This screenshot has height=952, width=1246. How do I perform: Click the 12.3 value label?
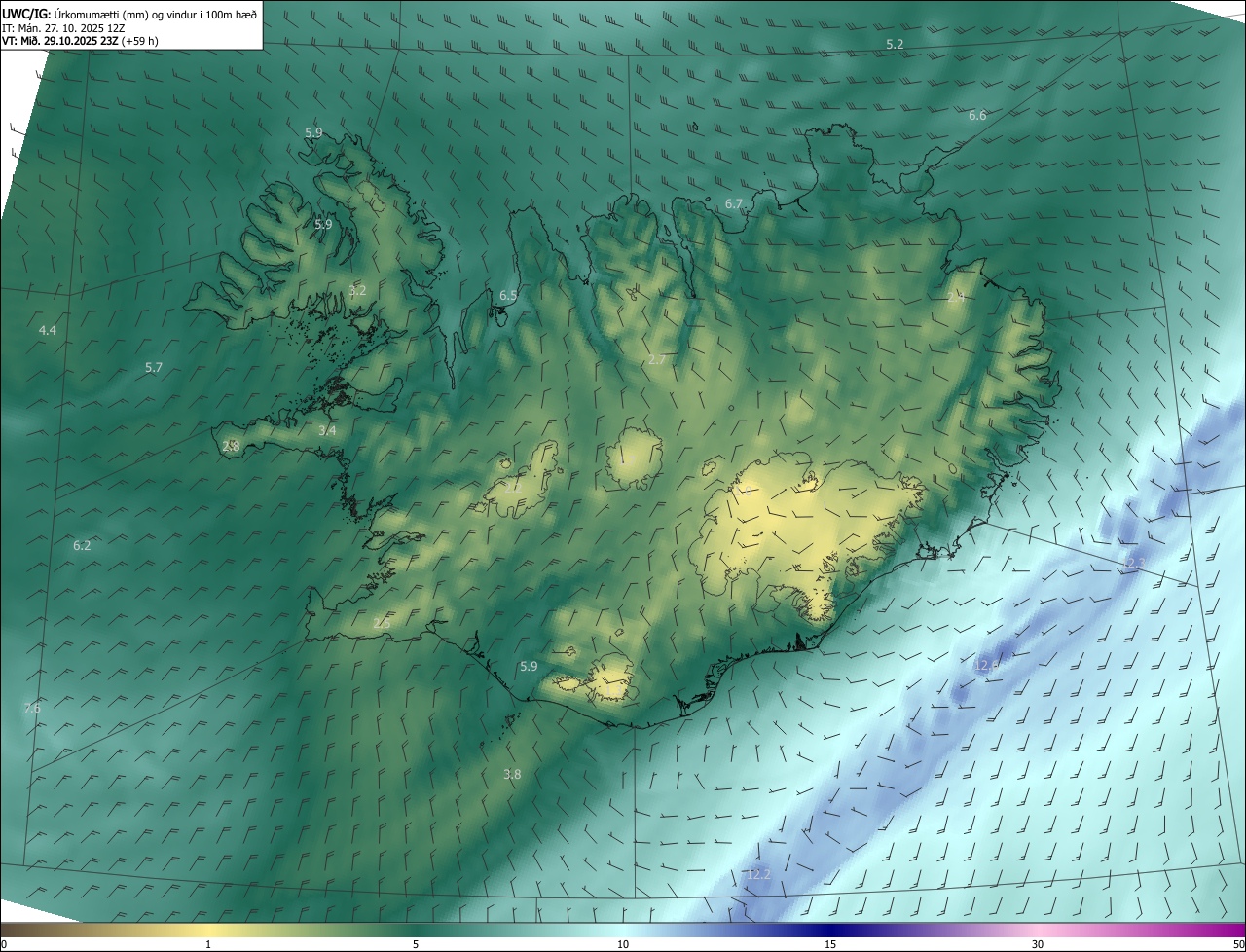(1134, 564)
